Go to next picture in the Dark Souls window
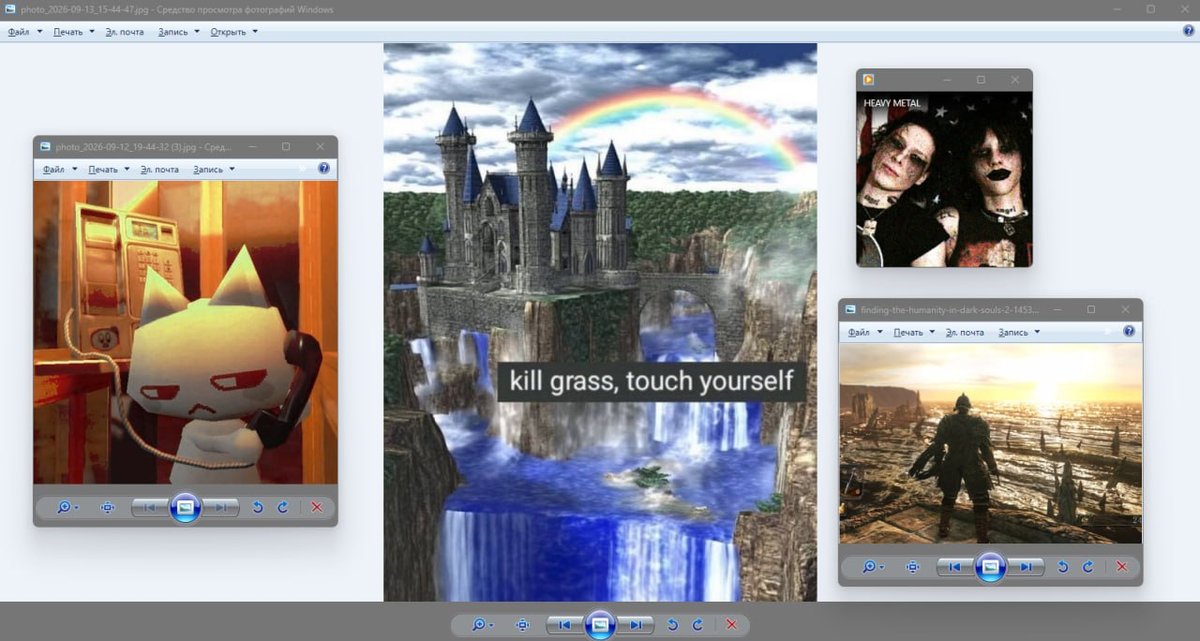1200x641 pixels. (x=1025, y=567)
